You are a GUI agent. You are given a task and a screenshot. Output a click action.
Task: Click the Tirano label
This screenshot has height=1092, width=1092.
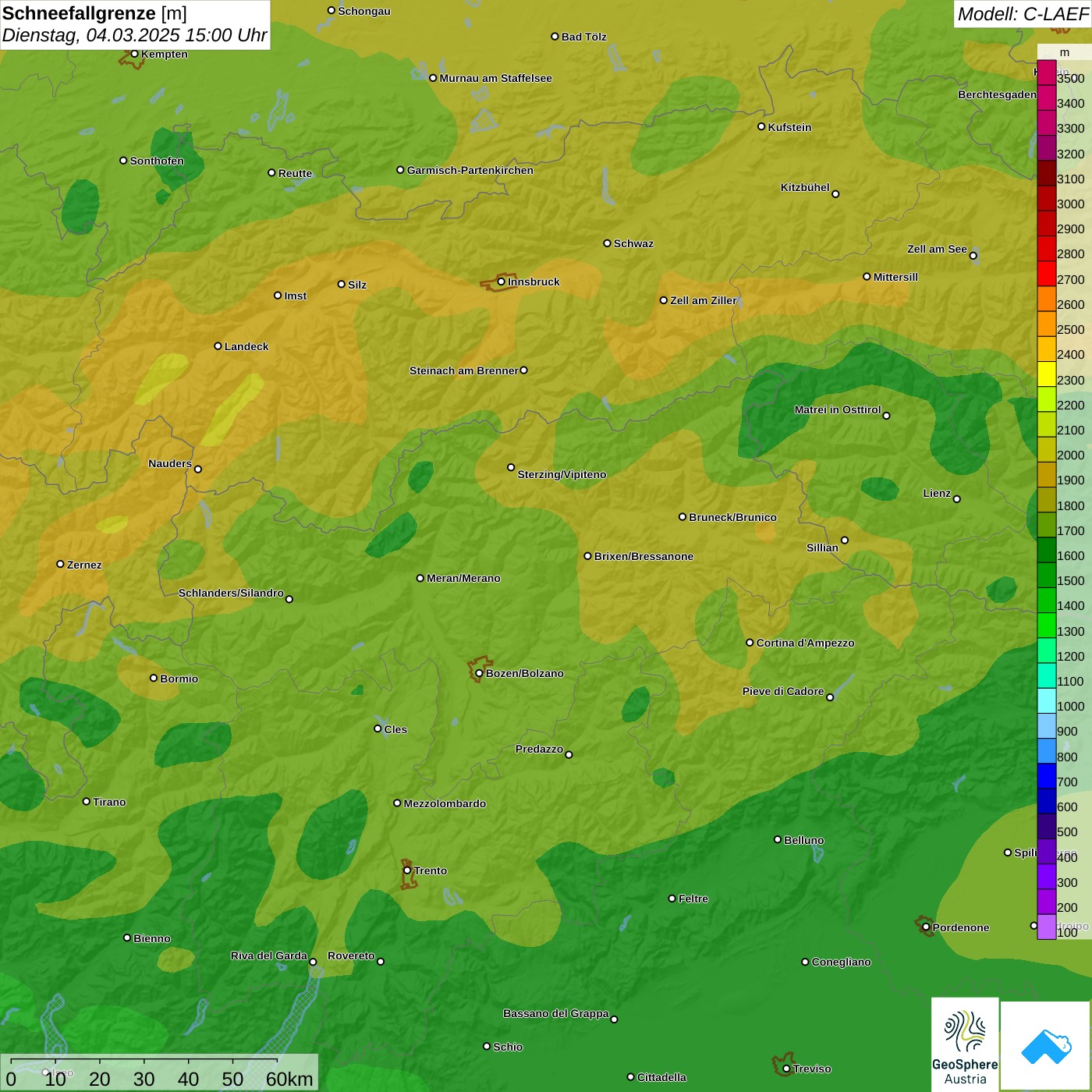[x=109, y=802]
